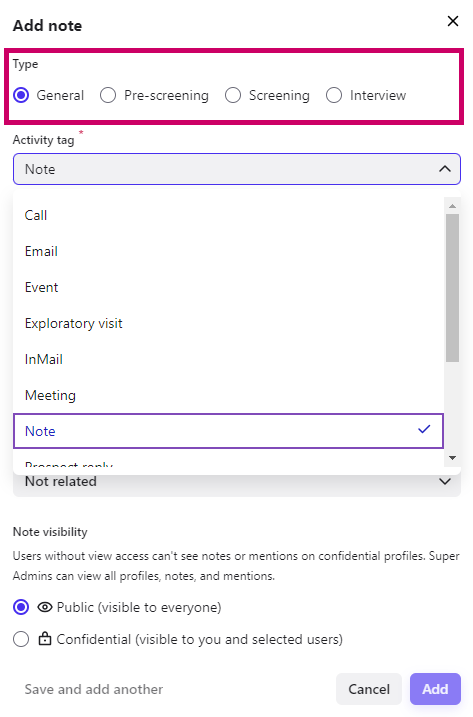Choose InMail activity tag option
The height and width of the screenshot is (717, 473).
pyautogui.click(x=228, y=359)
